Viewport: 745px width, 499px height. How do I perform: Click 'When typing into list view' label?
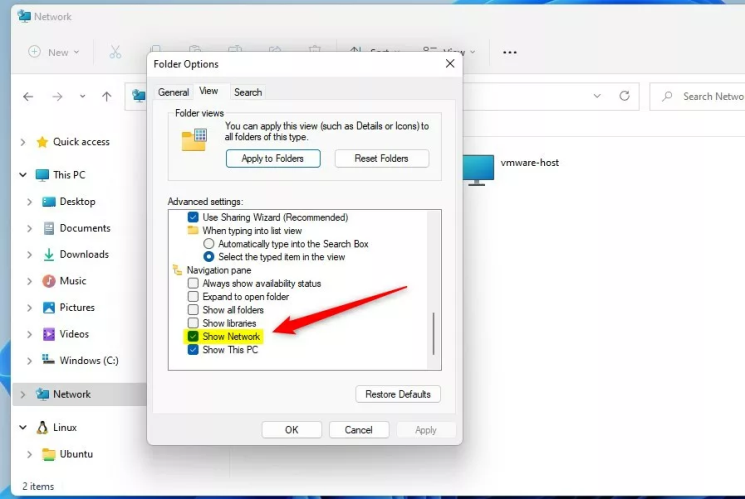click(x=252, y=230)
